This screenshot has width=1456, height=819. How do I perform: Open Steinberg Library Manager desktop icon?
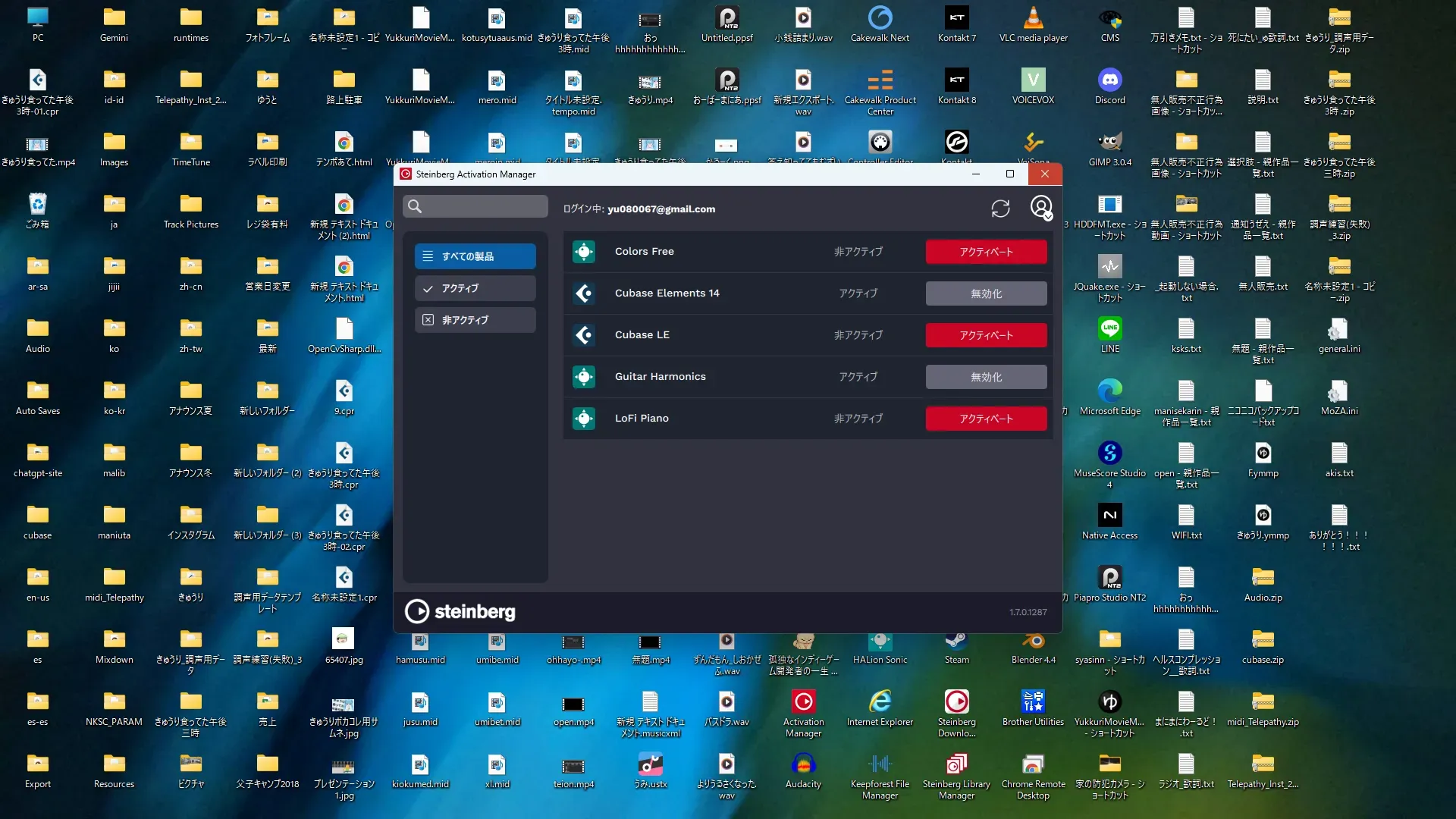(956, 764)
